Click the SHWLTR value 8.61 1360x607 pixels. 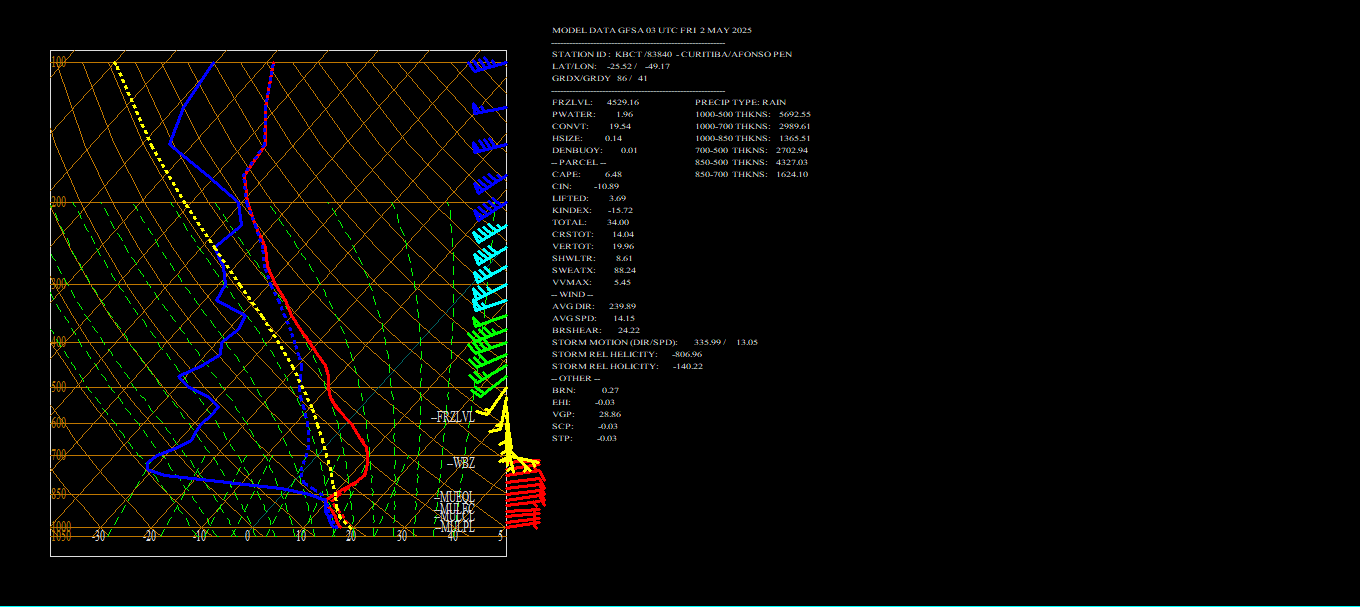click(x=624, y=258)
